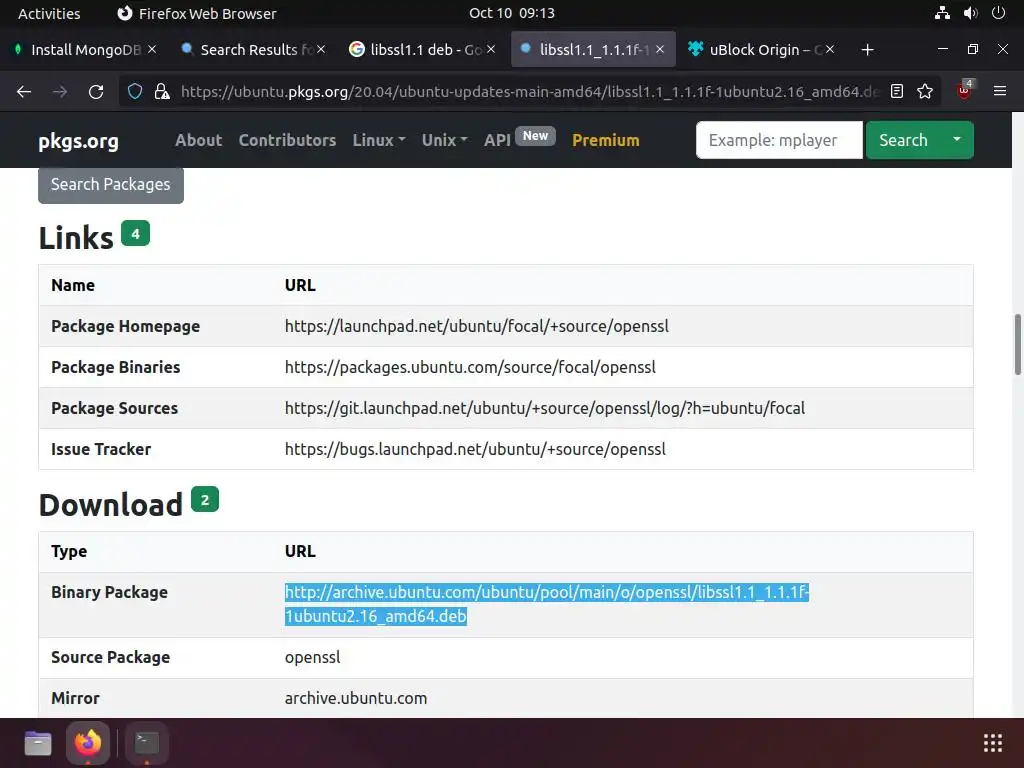Click the packages.ubuntu.com source URL
The height and width of the screenshot is (768, 1024).
tap(470, 367)
